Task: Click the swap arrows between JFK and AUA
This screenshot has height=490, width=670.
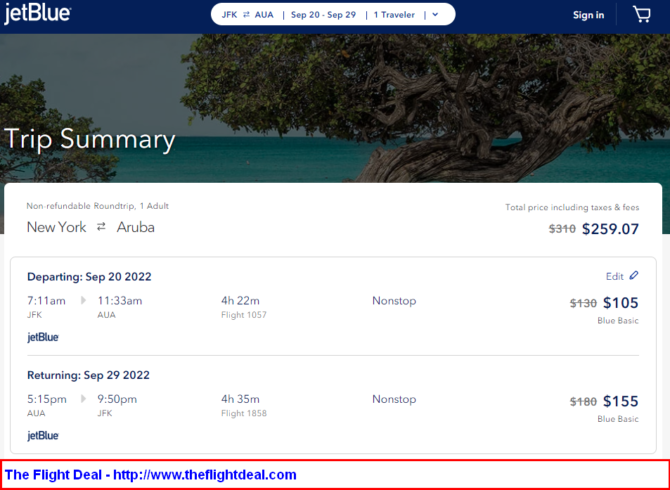Action: tap(246, 15)
